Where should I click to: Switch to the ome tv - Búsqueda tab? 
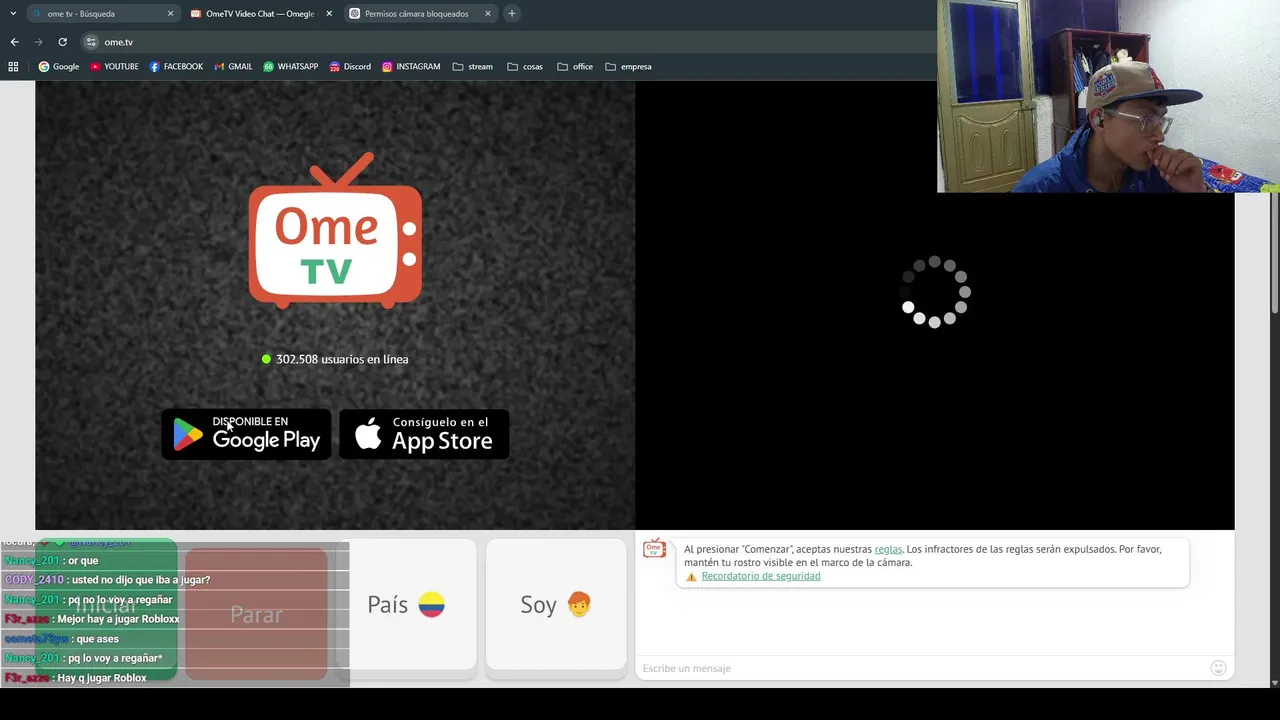(x=95, y=14)
